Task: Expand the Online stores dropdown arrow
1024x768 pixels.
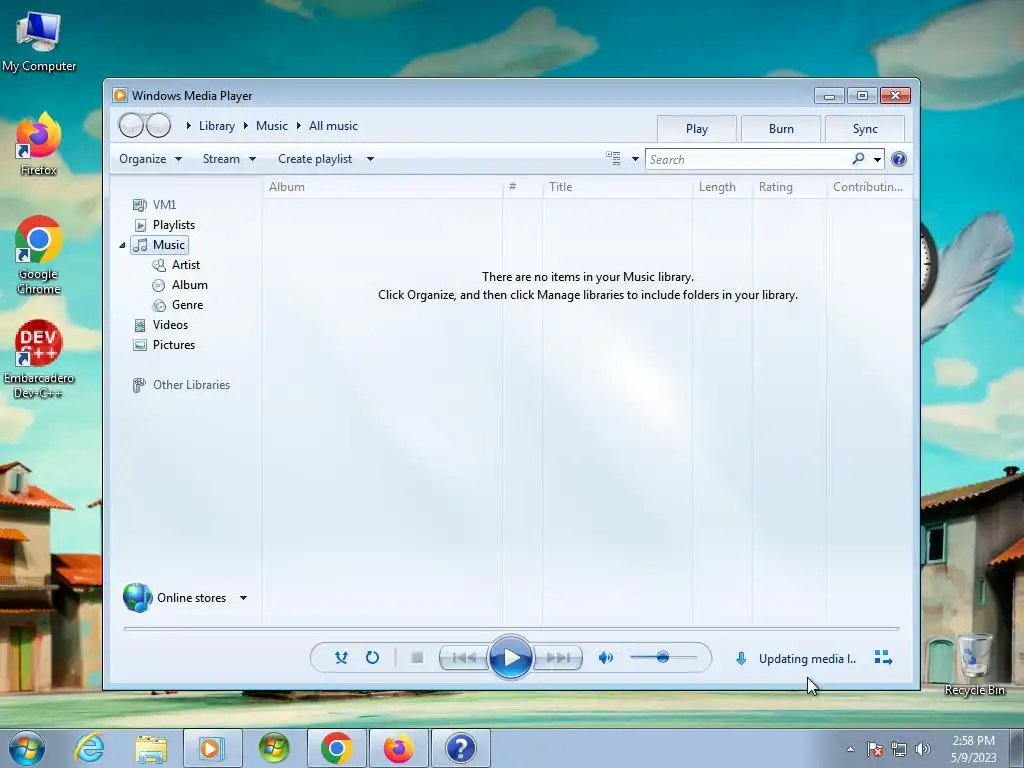Action: pos(243,598)
